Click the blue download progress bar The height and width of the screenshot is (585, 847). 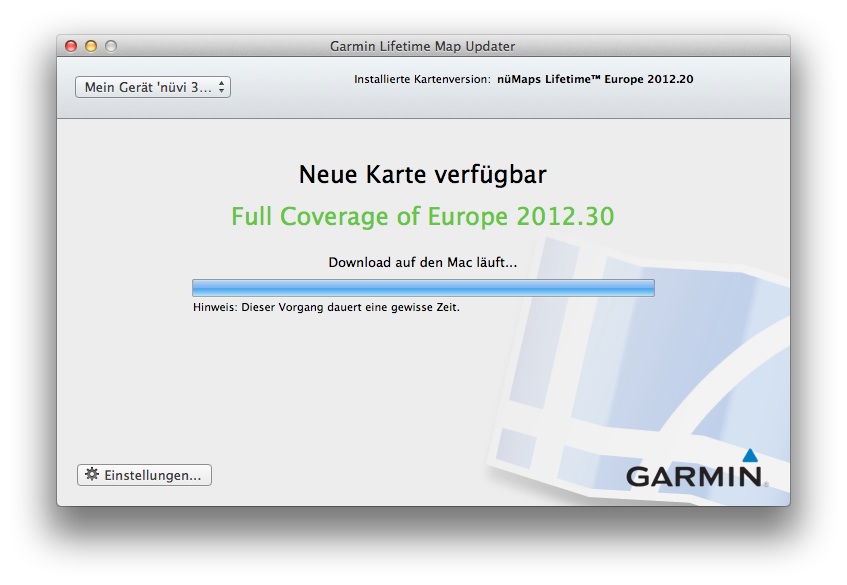423,288
